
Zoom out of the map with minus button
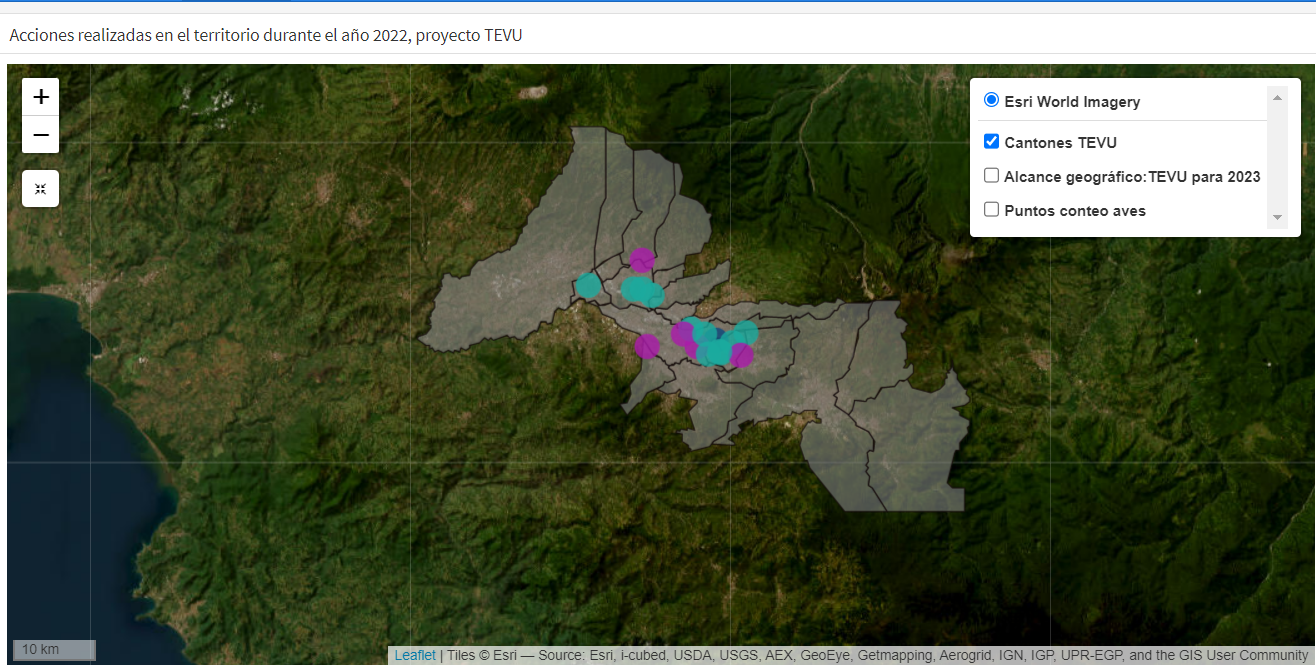[x=41, y=135]
